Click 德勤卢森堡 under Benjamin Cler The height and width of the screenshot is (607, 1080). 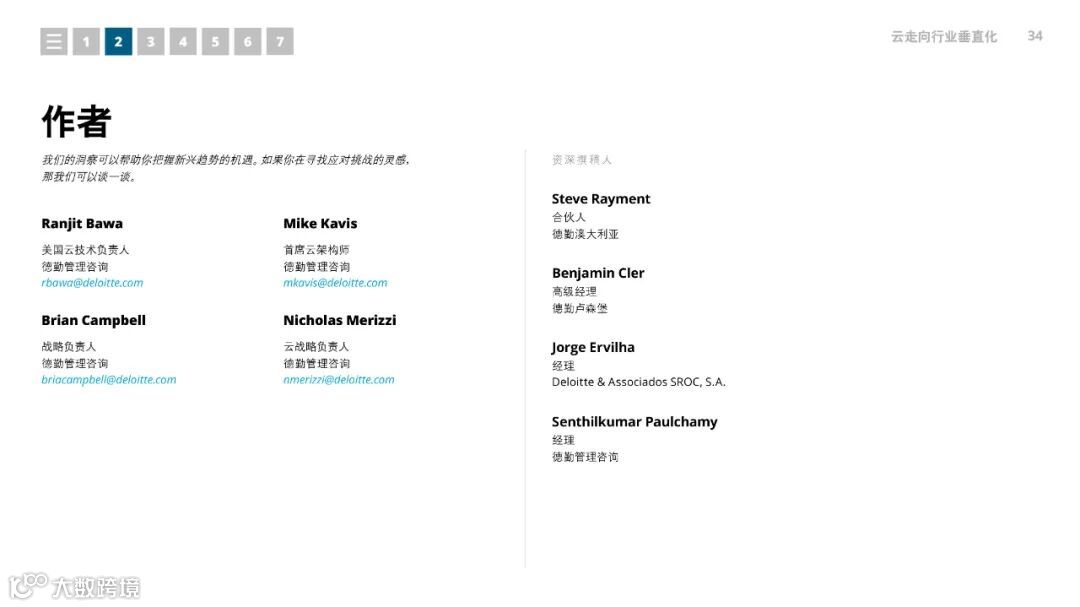pyautogui.click(x=580, y=308)
